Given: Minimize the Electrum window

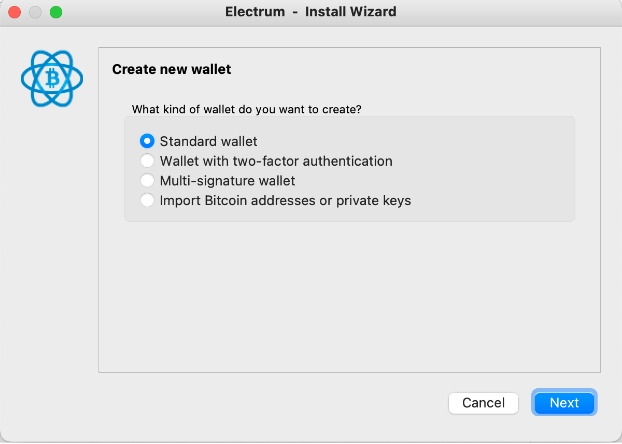Looking at the screenshot, I should pos(35,12).
